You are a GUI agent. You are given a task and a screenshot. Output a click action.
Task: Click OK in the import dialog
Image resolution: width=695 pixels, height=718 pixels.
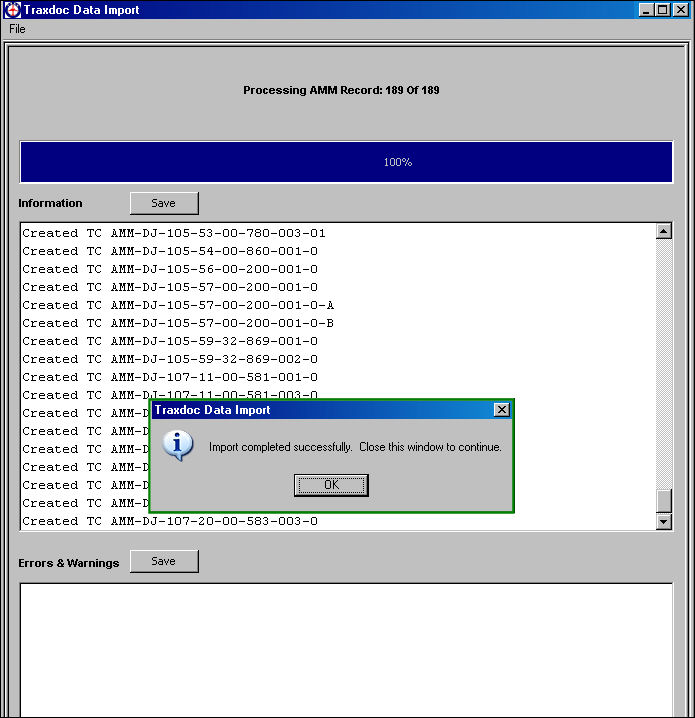331,485
